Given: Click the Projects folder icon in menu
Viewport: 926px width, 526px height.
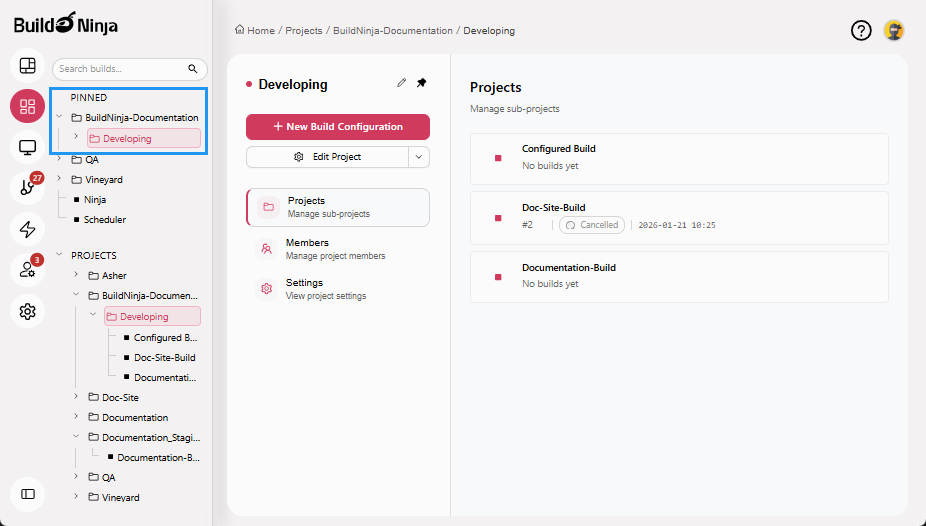Looking at the screenshot, I should [x=268, y=207].
